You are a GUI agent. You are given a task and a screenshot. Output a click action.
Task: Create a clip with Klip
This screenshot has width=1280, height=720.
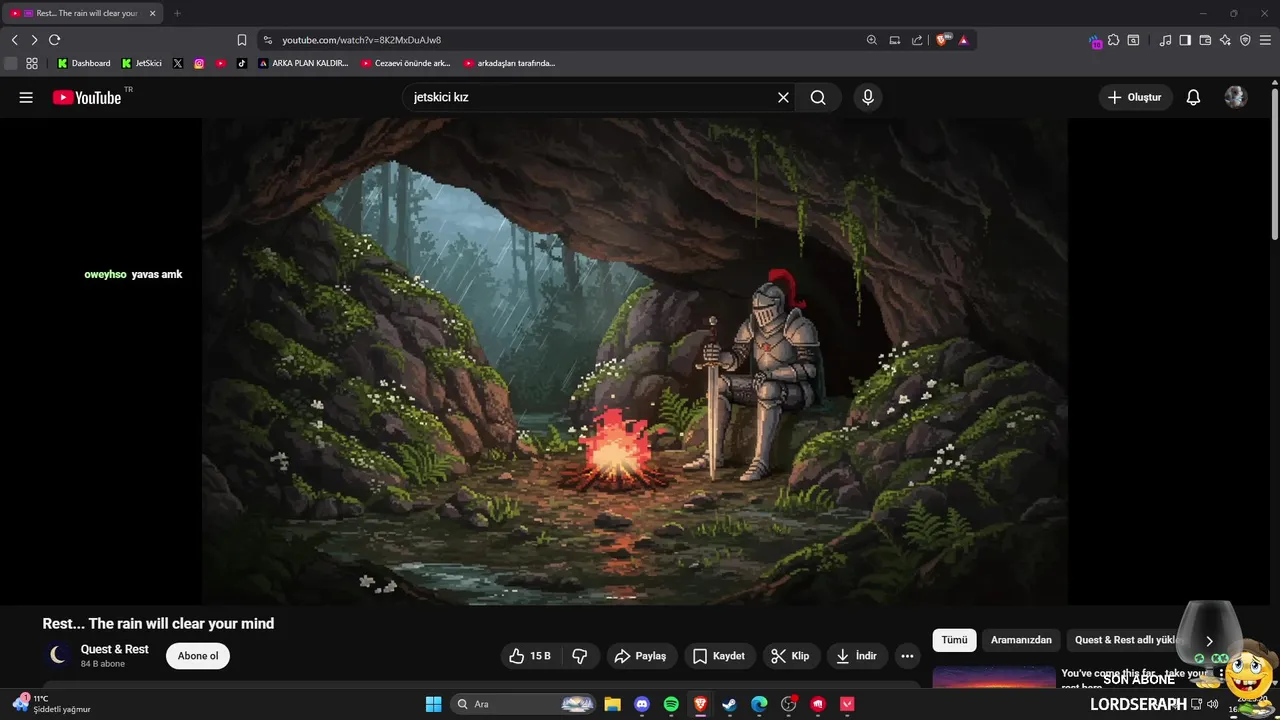pyautogui.click(x=790, y=656)
